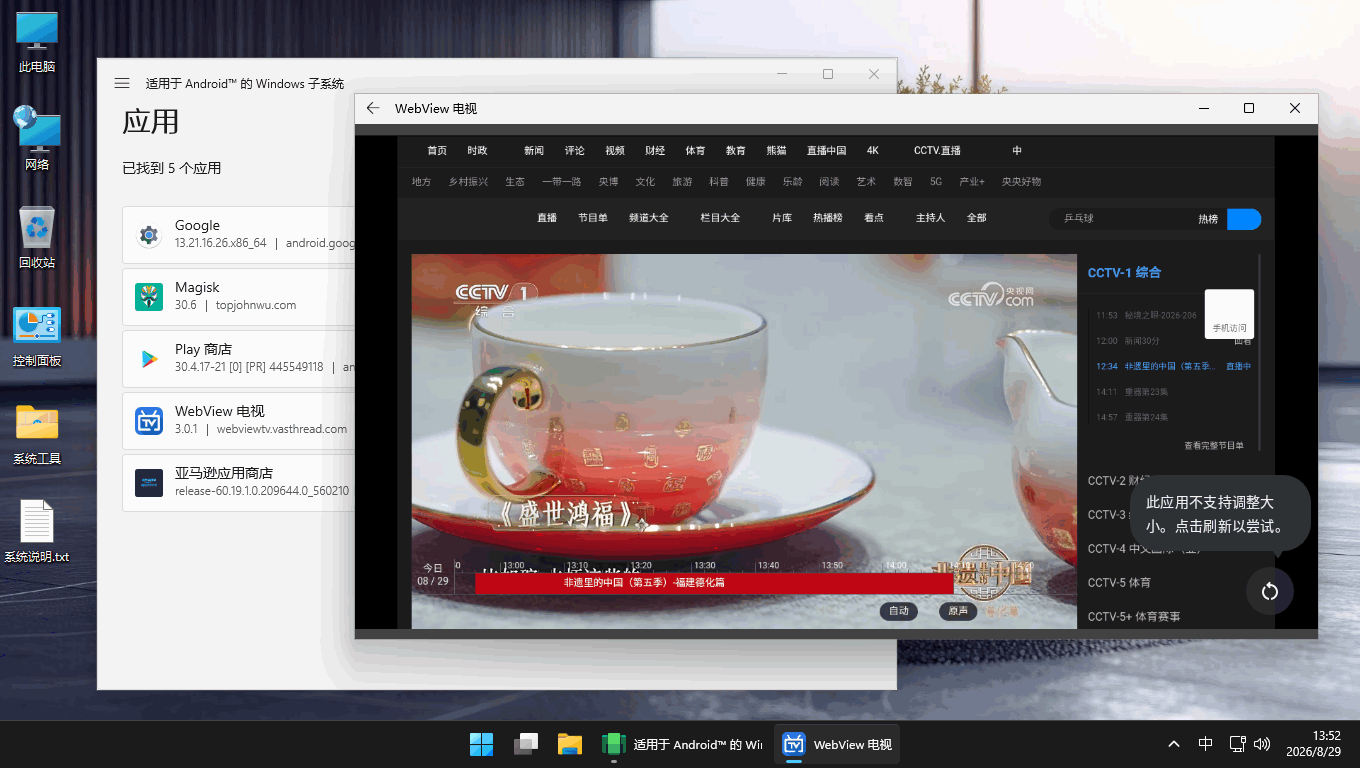This screenshot has height=768, width=1360.
Task: Click the 12:34 非遗里的中国 schedule entry
Action: click(x=1173, y=367)
